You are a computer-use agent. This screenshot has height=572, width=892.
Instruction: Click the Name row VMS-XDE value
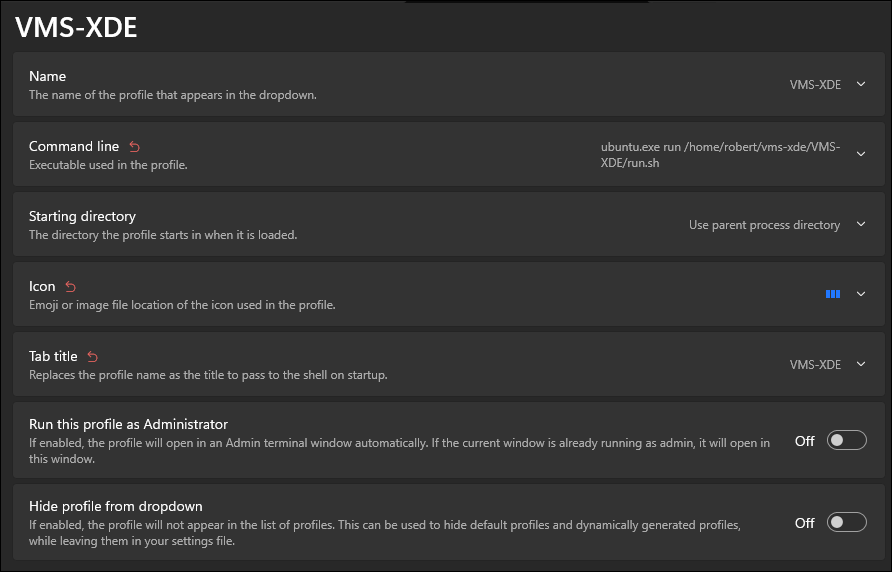(815, 85)
